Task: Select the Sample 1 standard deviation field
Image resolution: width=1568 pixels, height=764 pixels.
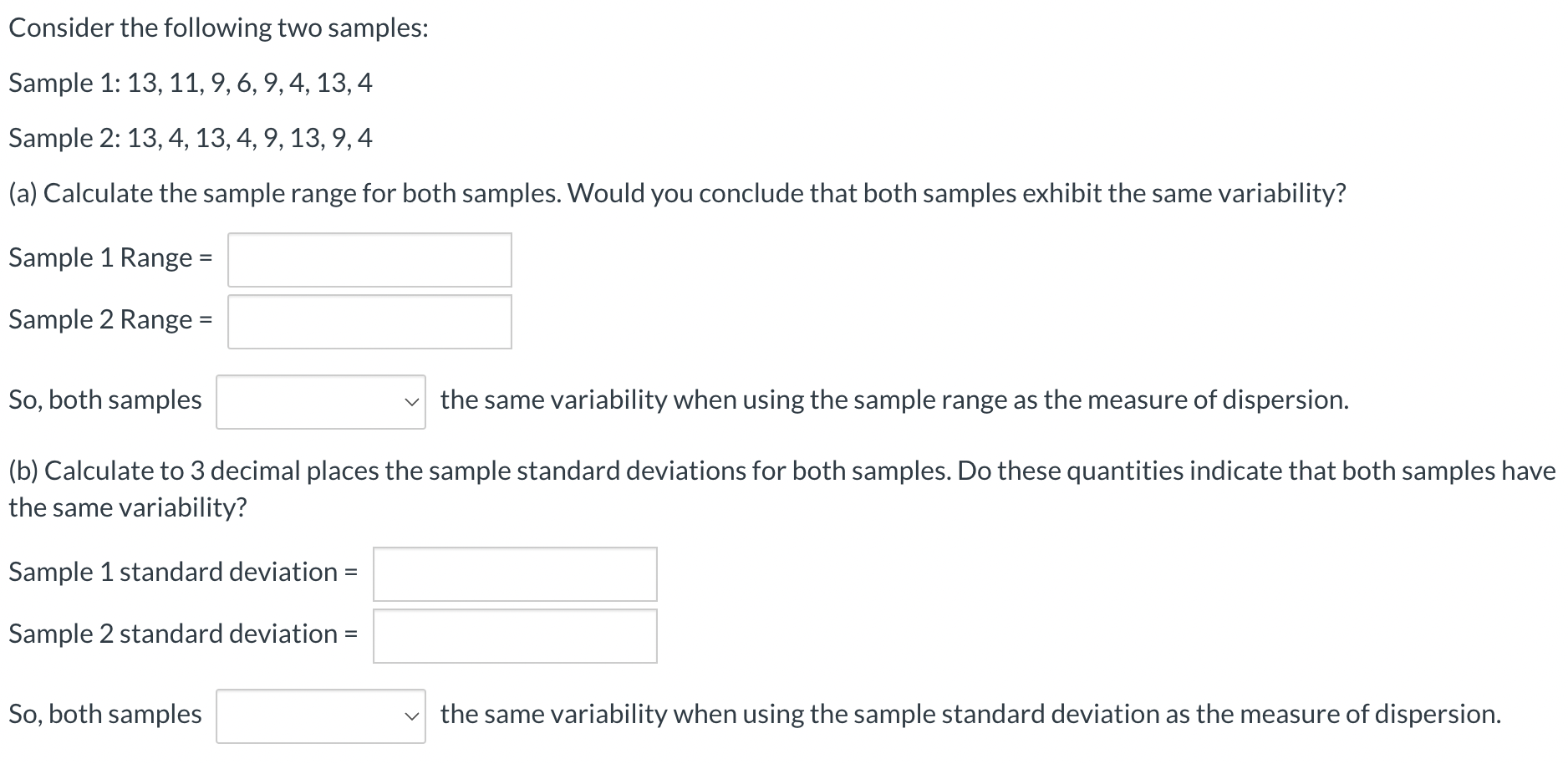Action: (x=515, y=574)
